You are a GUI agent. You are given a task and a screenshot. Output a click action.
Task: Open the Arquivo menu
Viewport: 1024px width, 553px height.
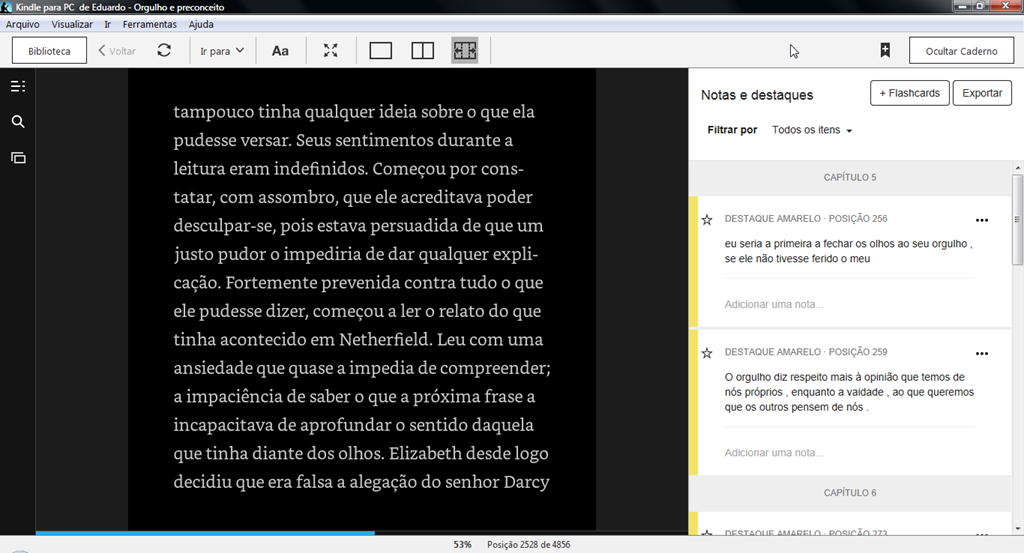point(23,24)
